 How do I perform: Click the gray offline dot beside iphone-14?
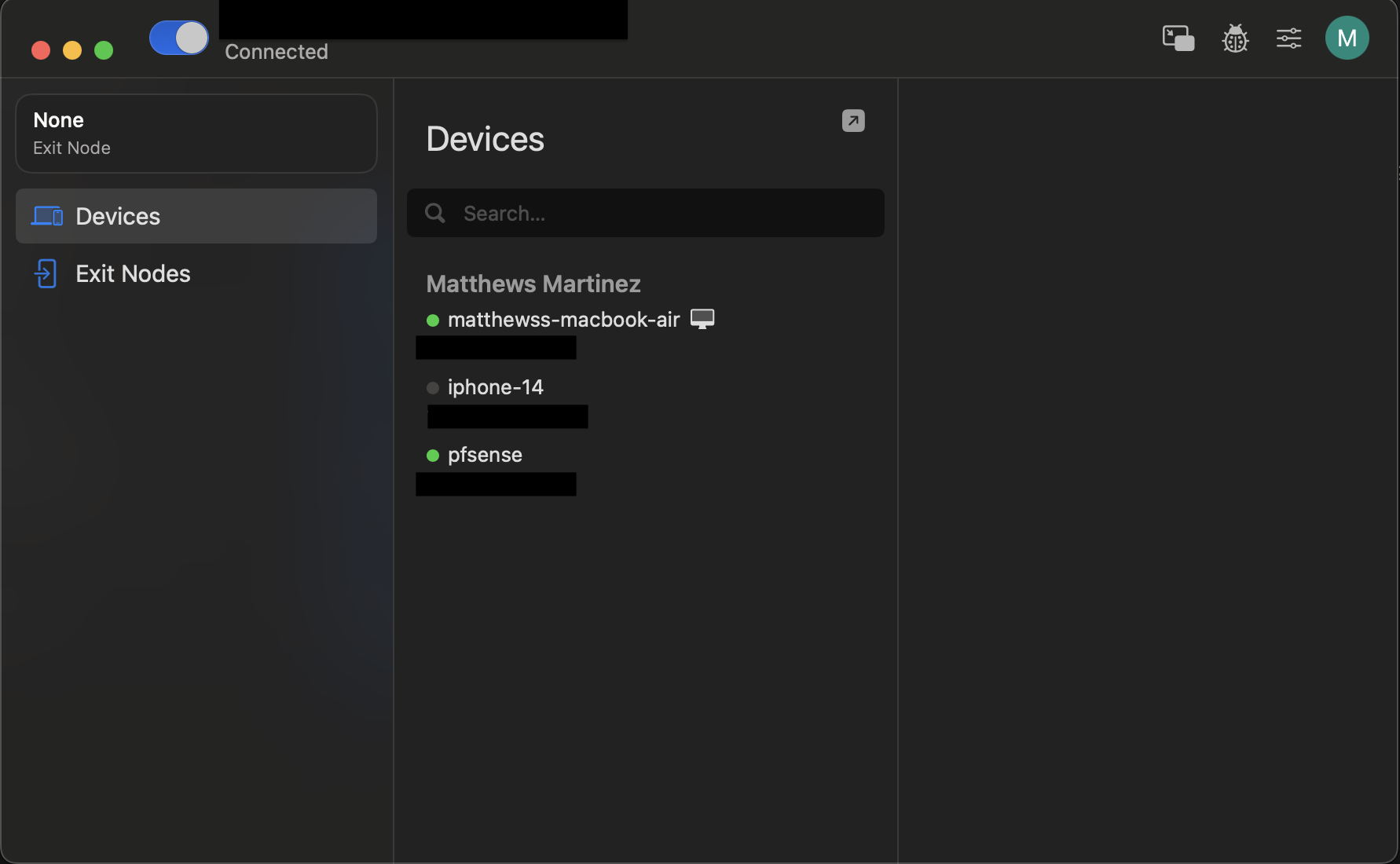pyautogui.click(x=433, y=388)
